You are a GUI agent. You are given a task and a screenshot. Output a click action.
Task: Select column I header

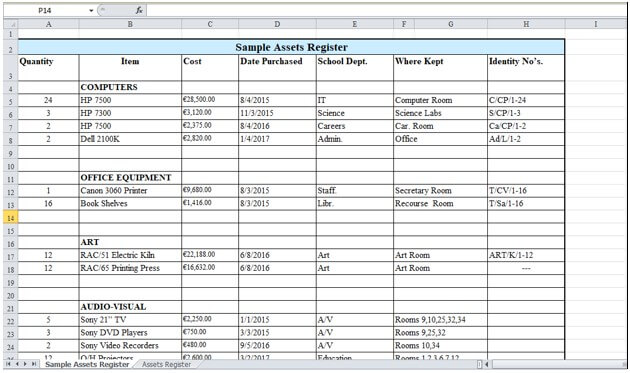point(595,24)
